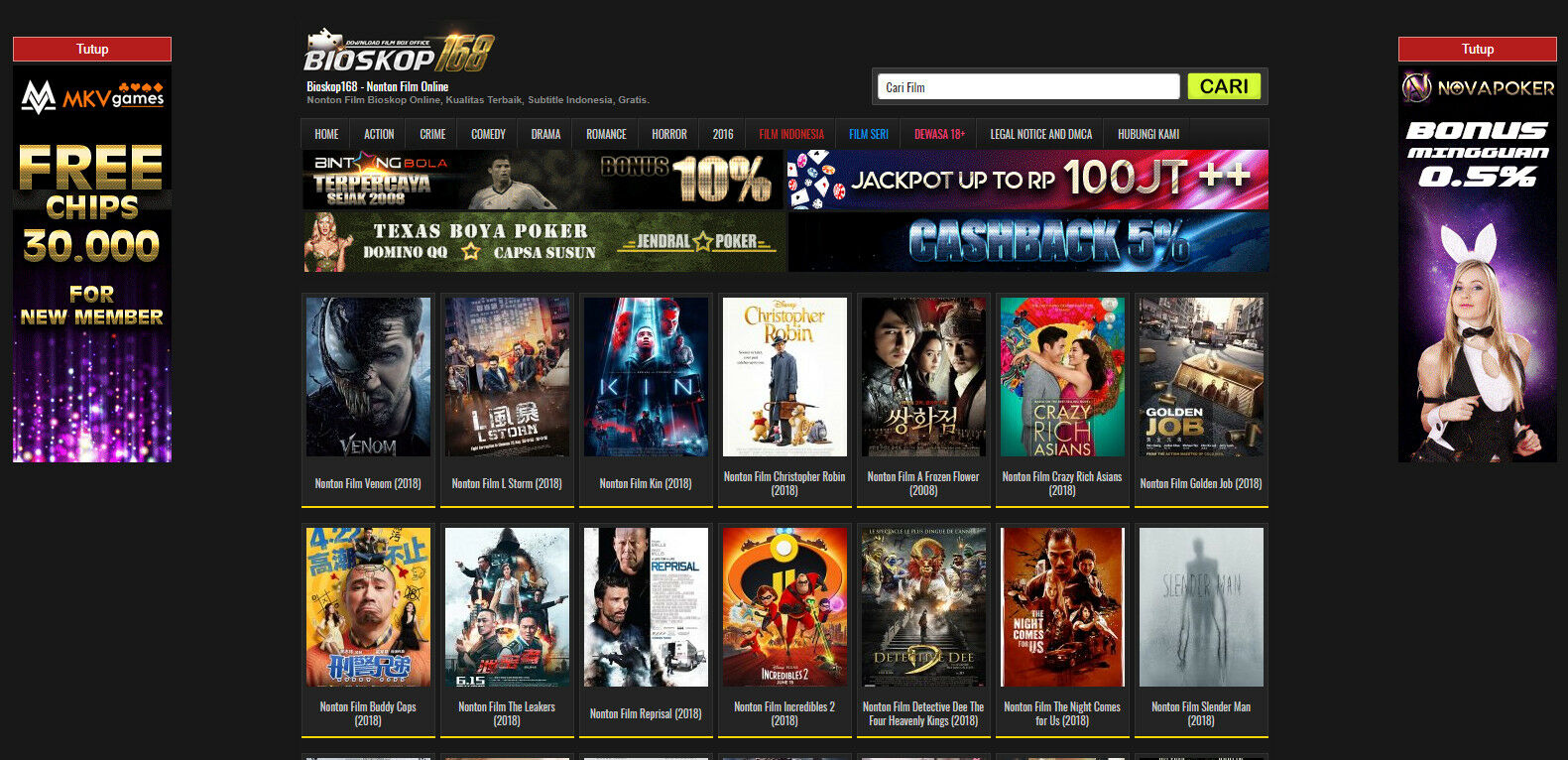Click 'Nonton Film Buddy Cops (2018)' link
The width and height of the screenshot is (1568, 760).
[x=368, y=713]
